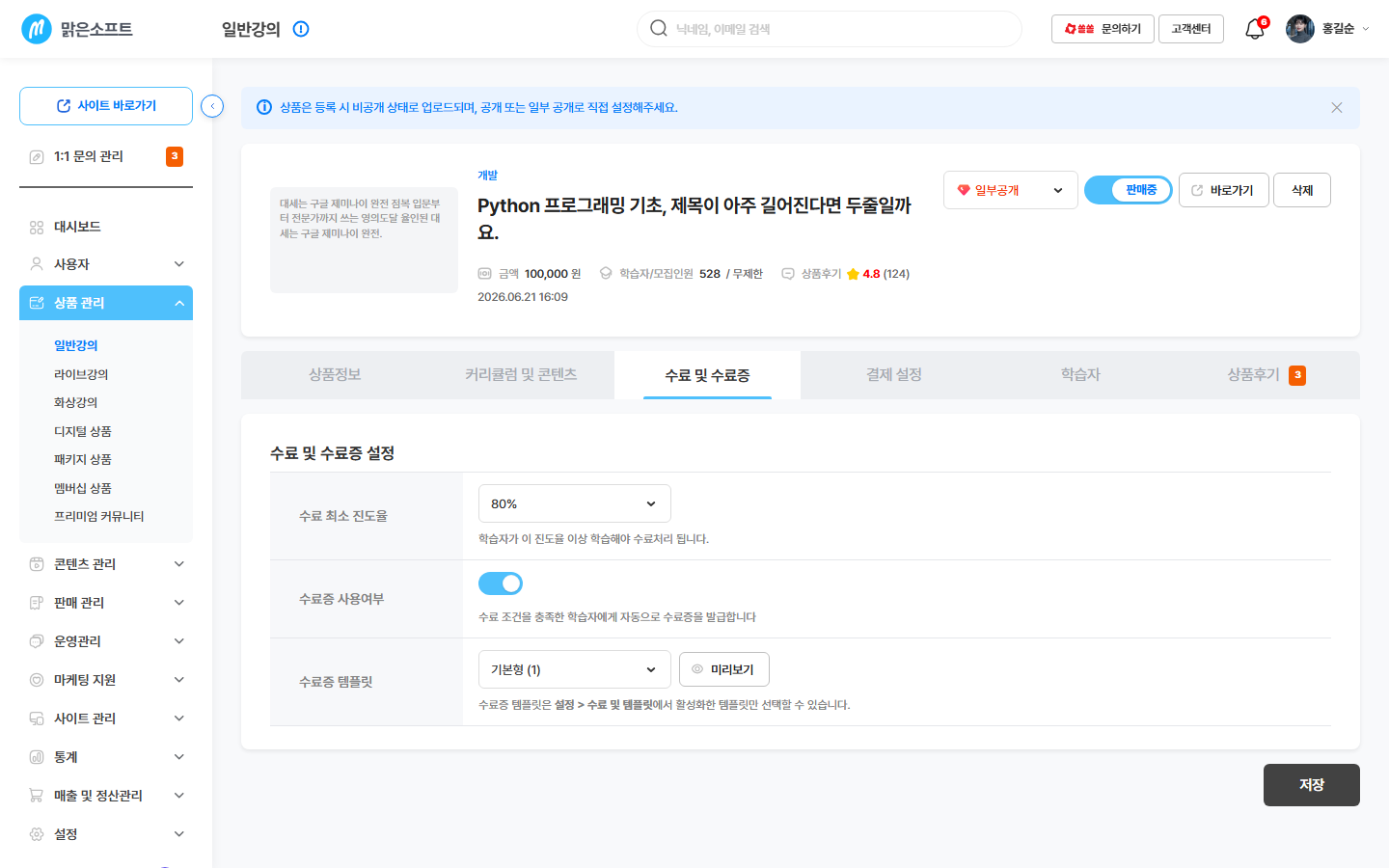This screenshot has width=1389, height=868.
Task: Click the 맑은소프트 logo icon
Action: [x=36, y=29]
